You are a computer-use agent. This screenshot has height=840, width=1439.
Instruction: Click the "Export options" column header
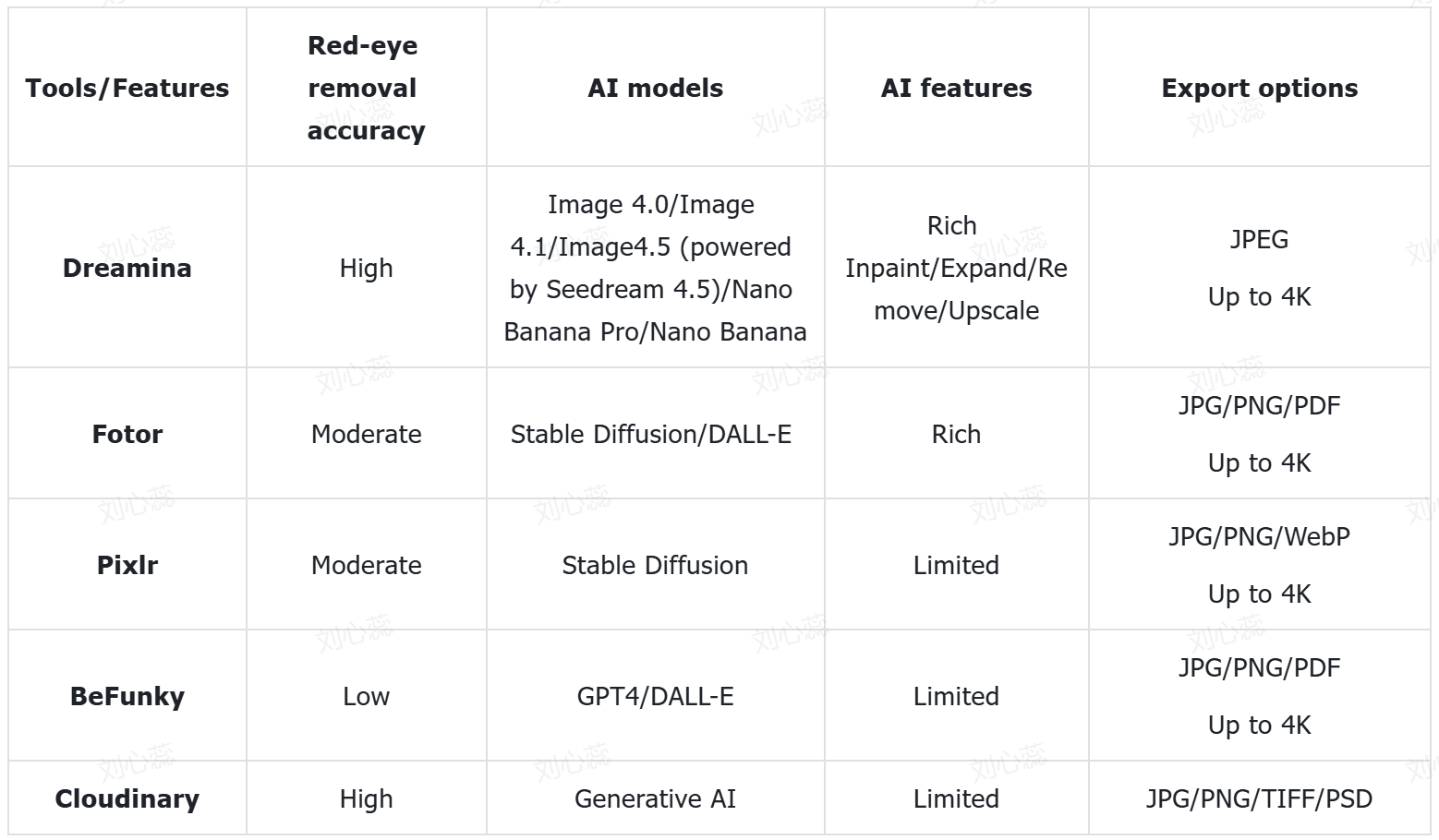click(x=1259, y=88)
